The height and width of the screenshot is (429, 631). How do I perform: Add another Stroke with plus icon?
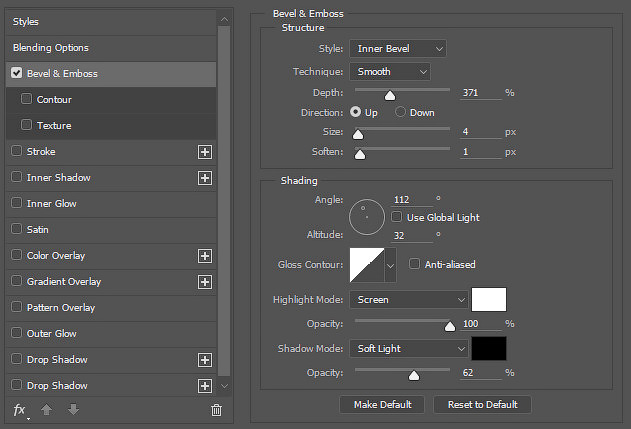(x=205, y=152)
